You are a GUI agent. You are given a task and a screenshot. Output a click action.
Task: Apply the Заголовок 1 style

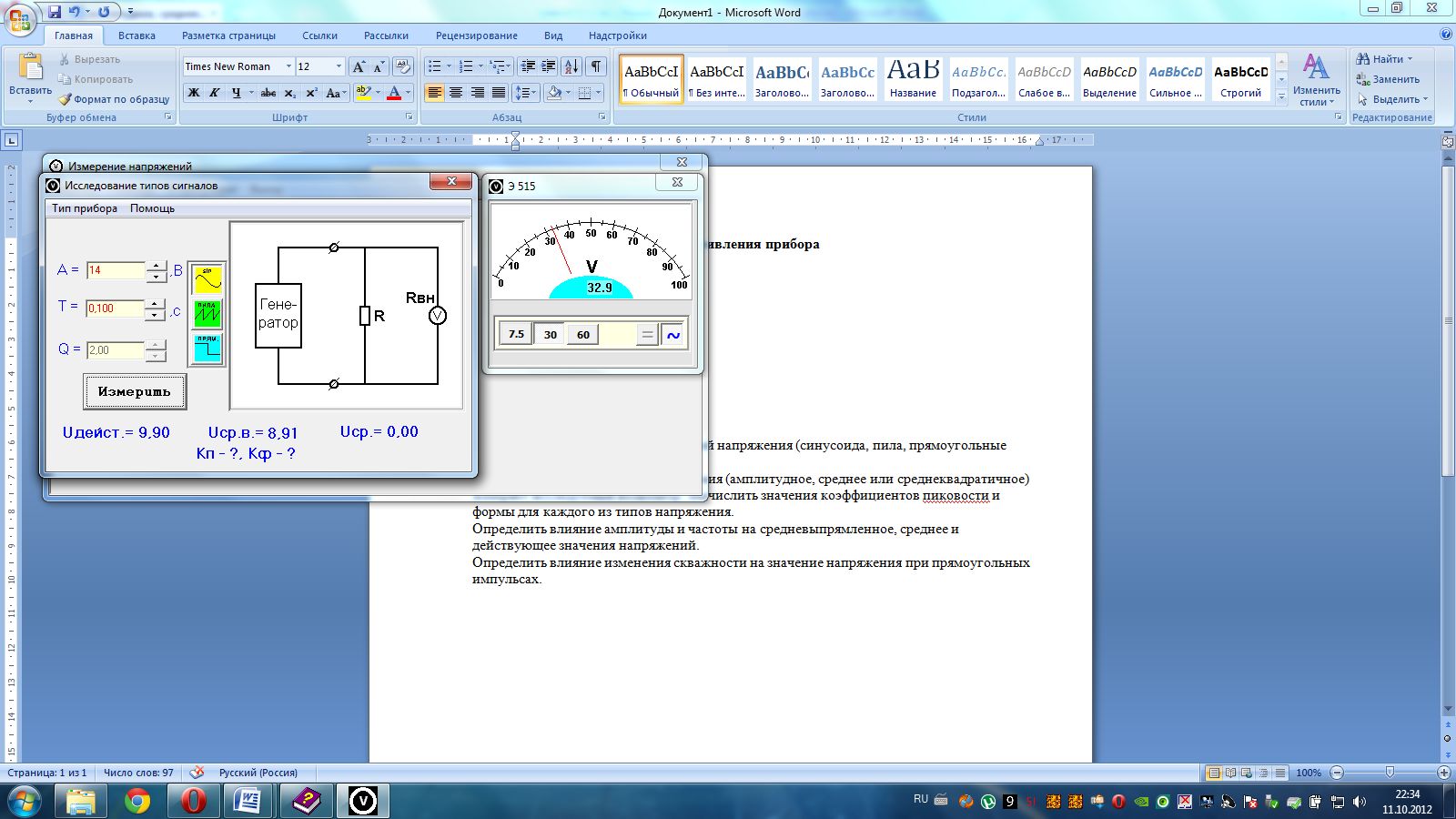pyautogui.click(x=782, y=80)
